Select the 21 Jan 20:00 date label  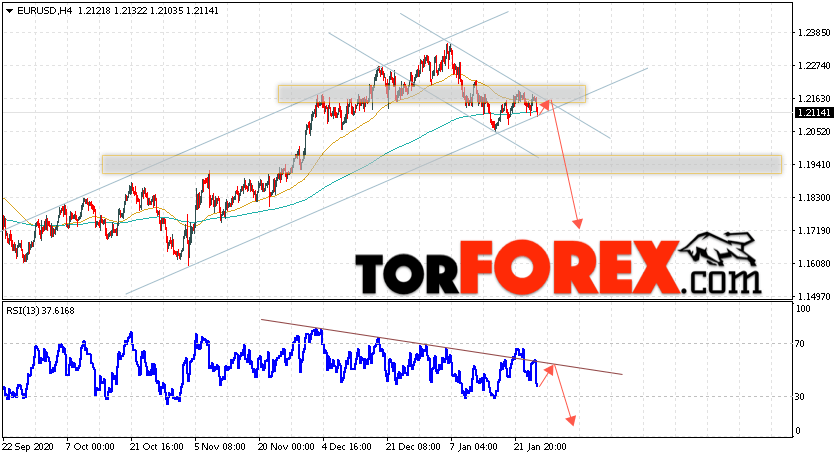[x=540, y=447]
